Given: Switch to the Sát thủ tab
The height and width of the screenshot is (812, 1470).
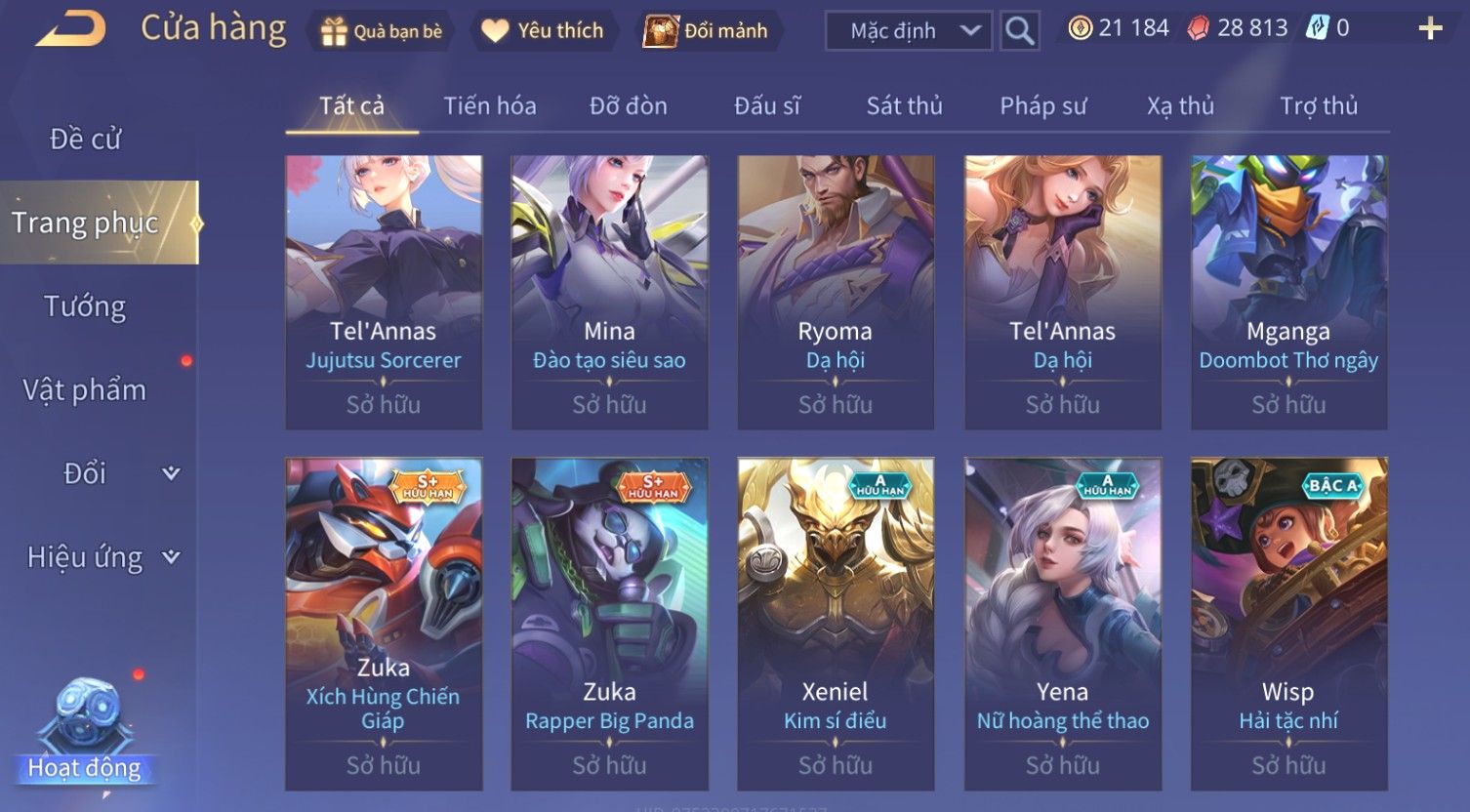Looking at the screenshot, I should point(904,106).
